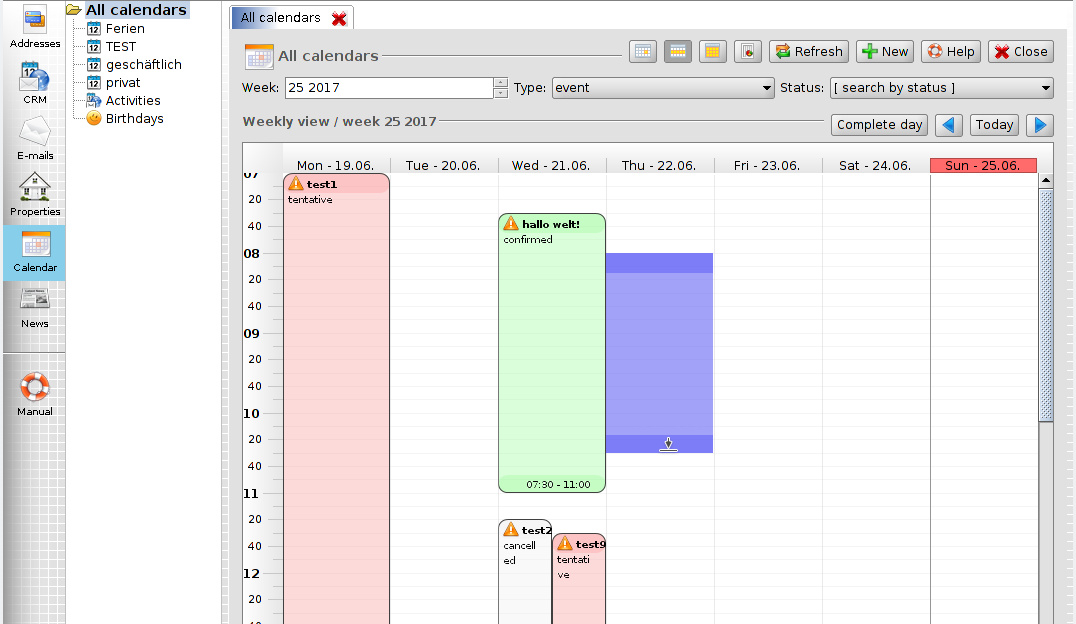
Task: Go to the E-mails section
Action: pos(34,139)
